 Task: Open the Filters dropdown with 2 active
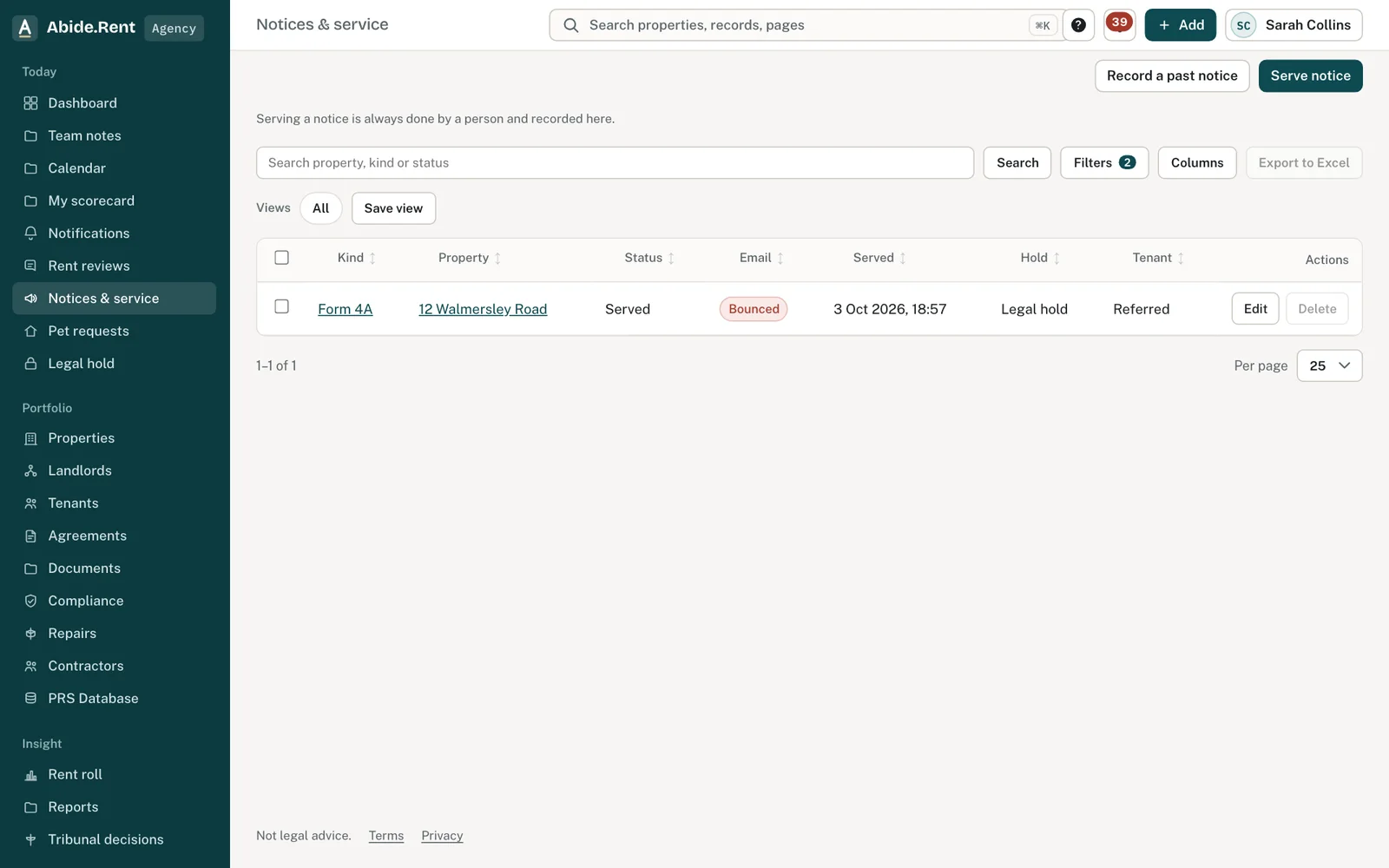pyautogui.click(x=1104, y=163)
